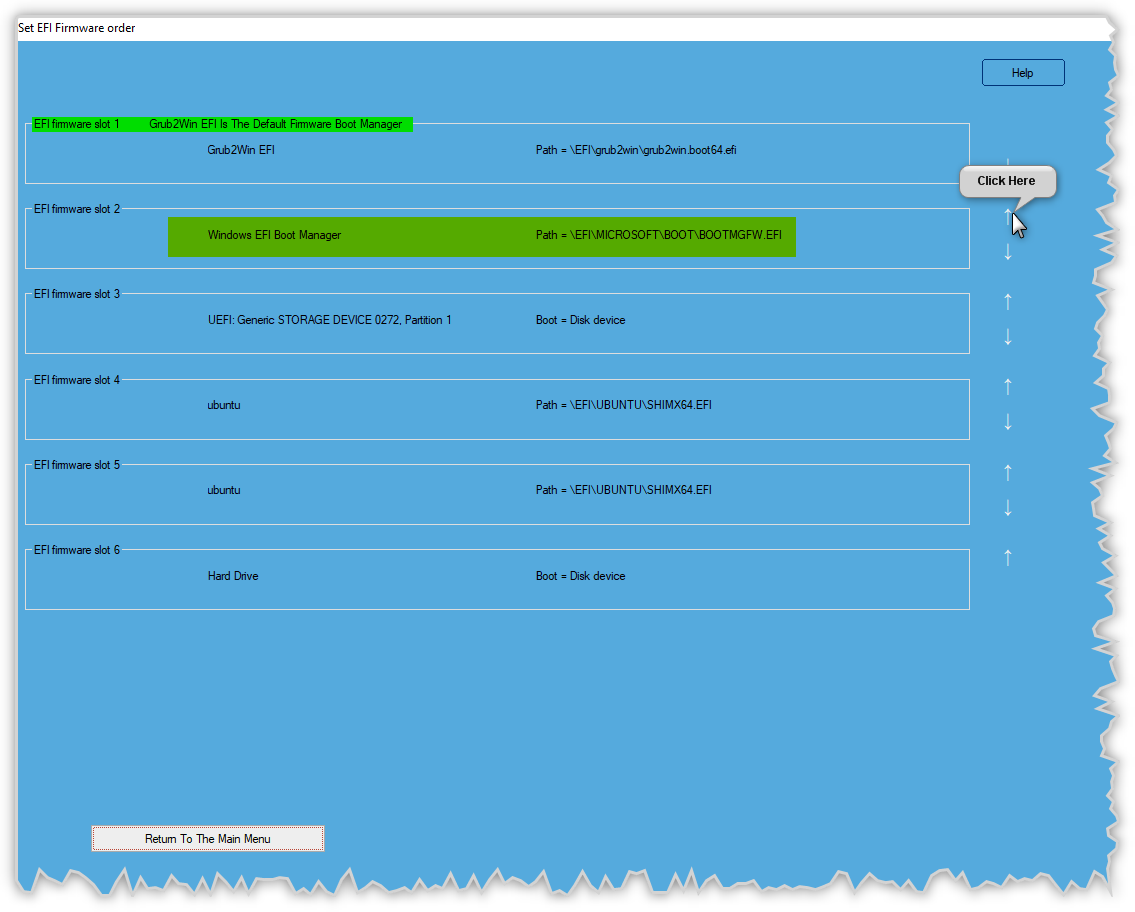Move slot 5 ubuntu entry up

coord(1008,472)
